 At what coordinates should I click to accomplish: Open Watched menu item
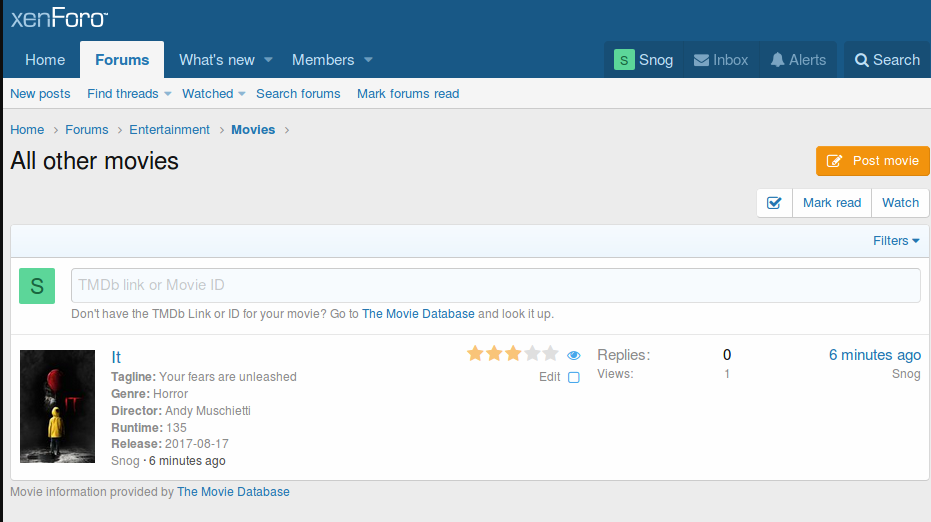pyautogui.click(x=208, y=94)
